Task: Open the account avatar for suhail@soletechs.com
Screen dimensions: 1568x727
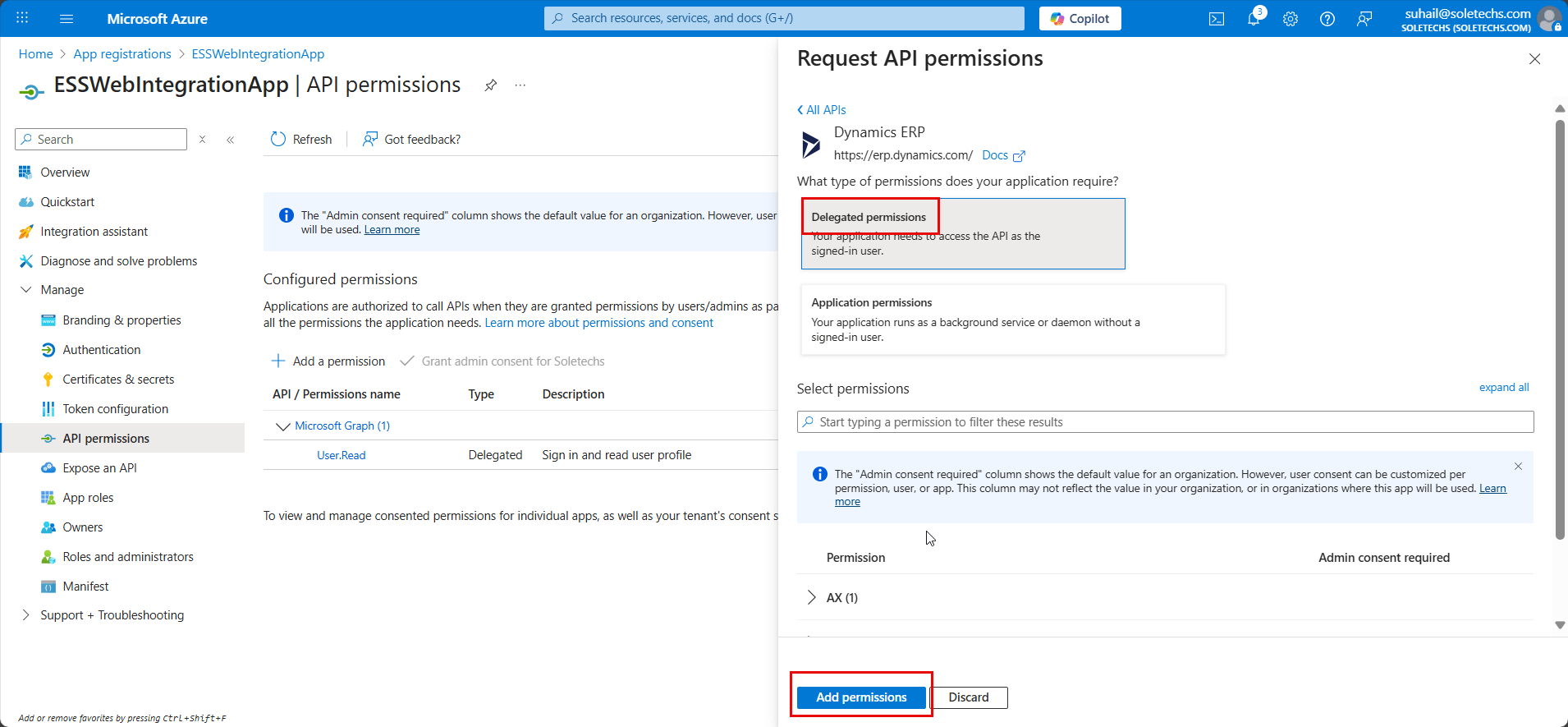Action: (1549, 18)
